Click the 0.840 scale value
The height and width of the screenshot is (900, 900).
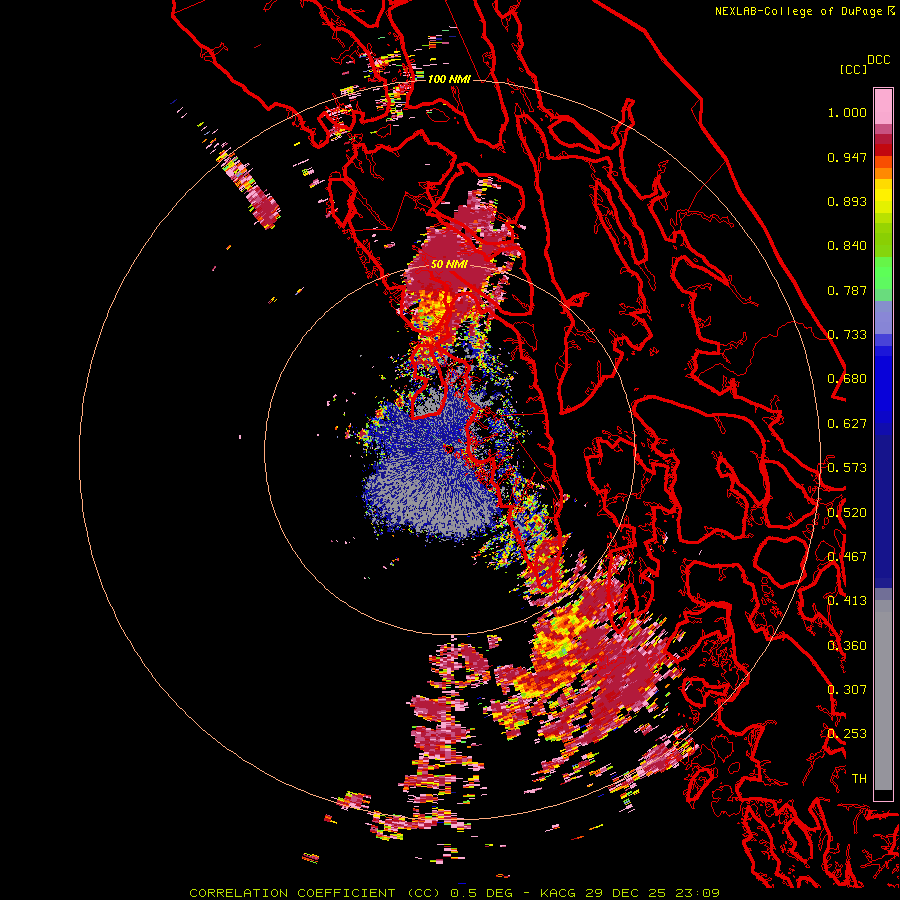click(847, 246)
